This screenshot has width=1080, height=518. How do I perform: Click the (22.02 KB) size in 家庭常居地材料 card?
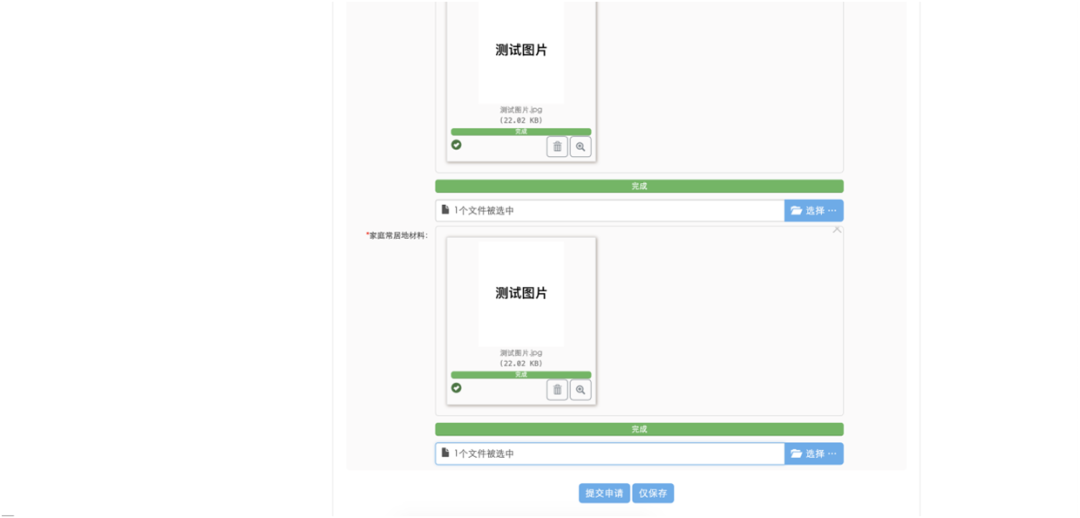click(x=521, y=364)
